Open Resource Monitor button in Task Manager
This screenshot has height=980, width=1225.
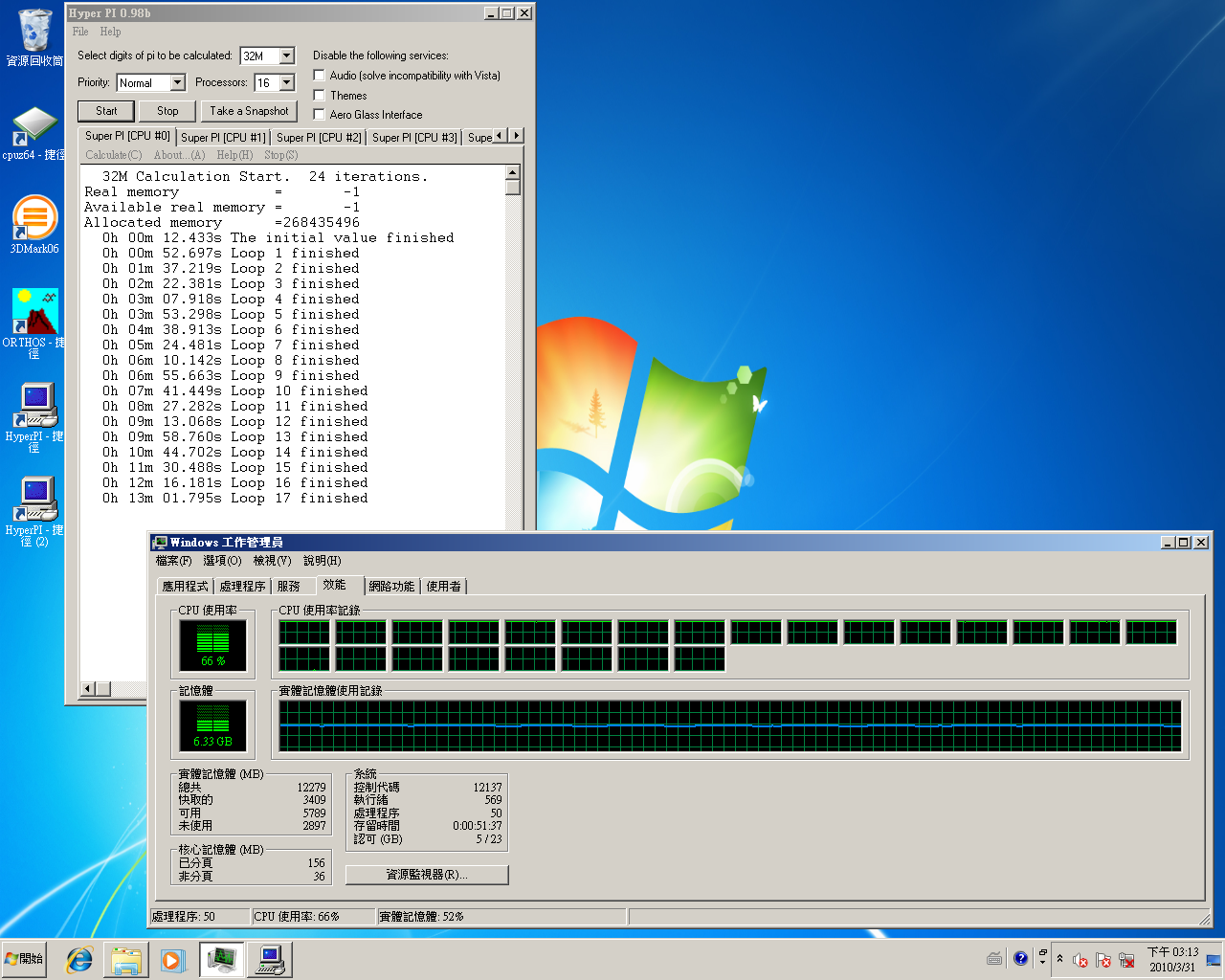427,875
